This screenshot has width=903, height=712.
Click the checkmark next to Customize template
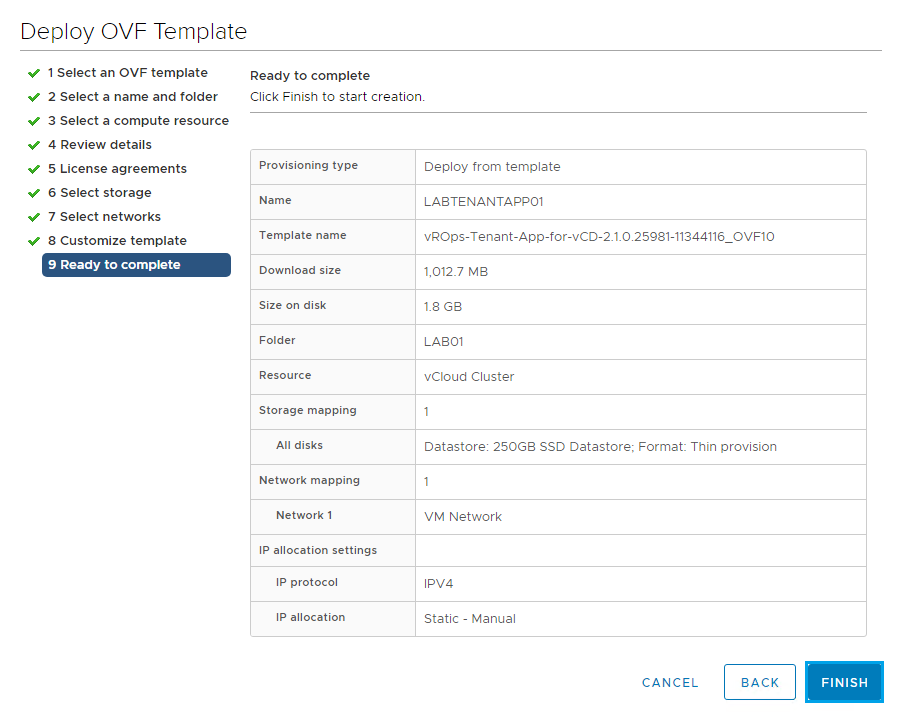click(34, 241)
